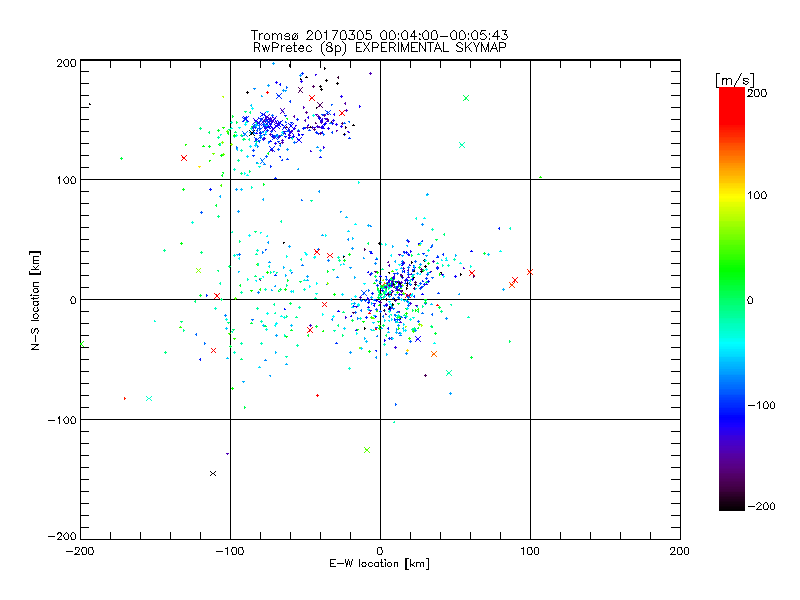Click the y-axis tick label '100' at left
Viewport: 800px width, 600px height.
(66, 180)
